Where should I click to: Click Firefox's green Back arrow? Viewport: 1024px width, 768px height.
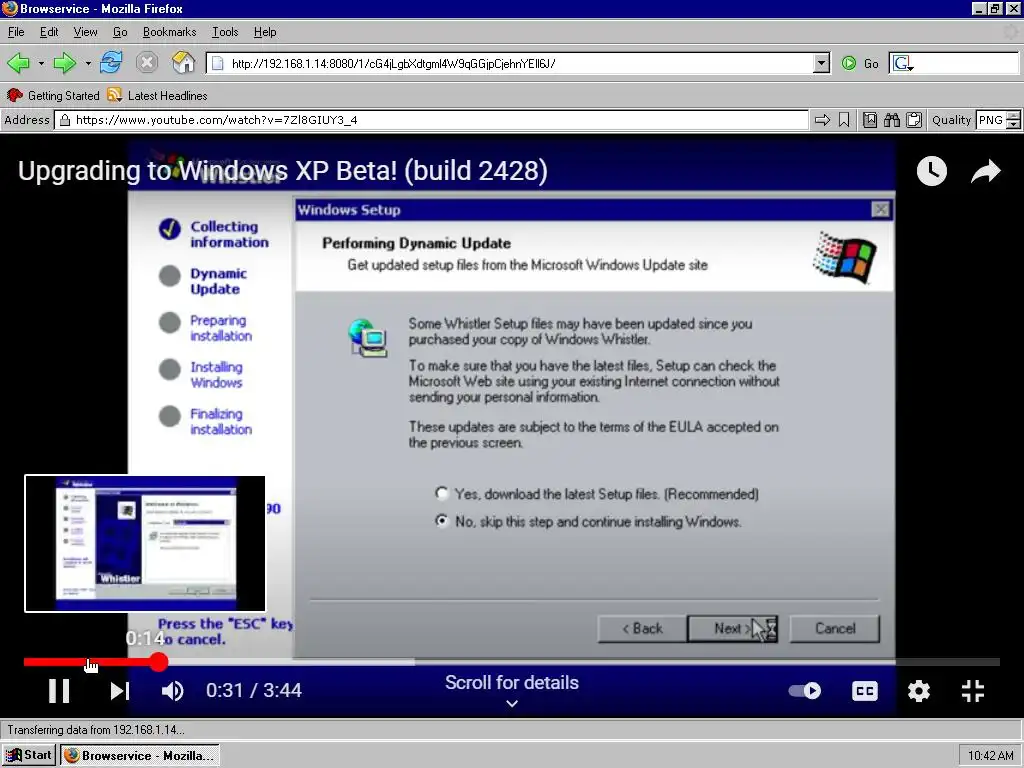pos(18,63)
